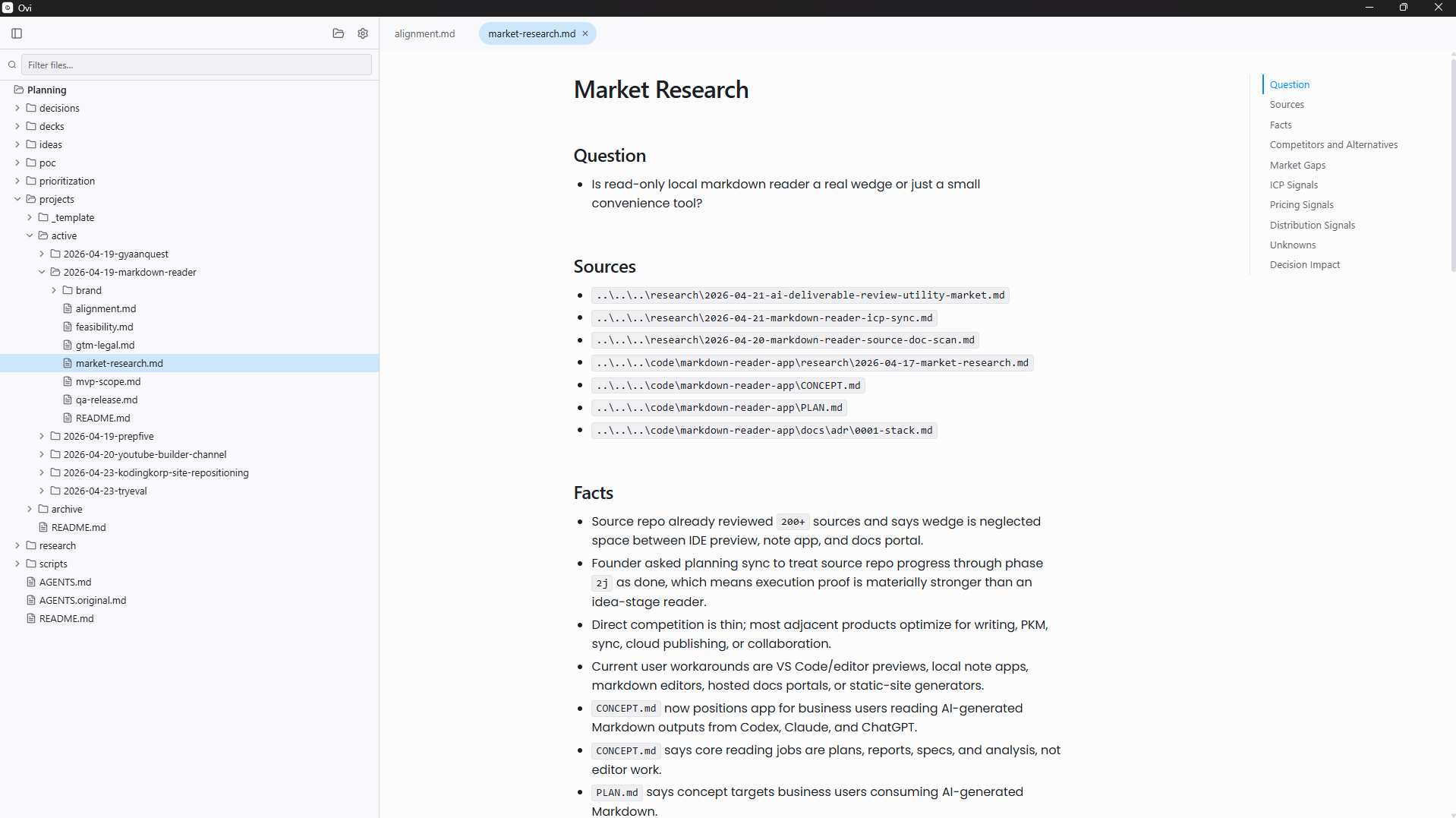Viewport: 1456px width, 818px height.
Task: Click the Ovi app icon in title bar
Action: pos(8,8)
